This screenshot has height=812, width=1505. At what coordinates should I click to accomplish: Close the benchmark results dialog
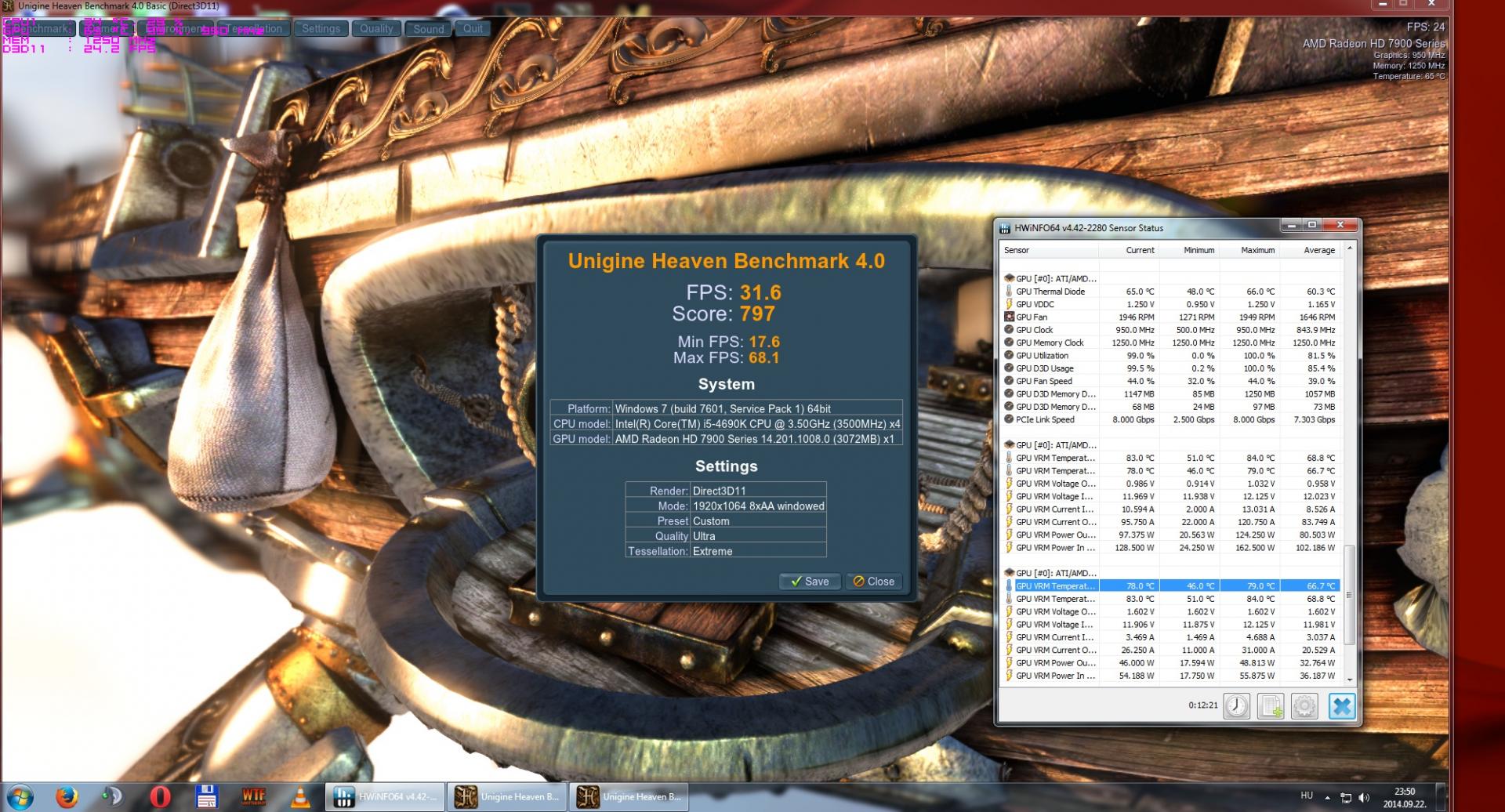click(873, 582)
